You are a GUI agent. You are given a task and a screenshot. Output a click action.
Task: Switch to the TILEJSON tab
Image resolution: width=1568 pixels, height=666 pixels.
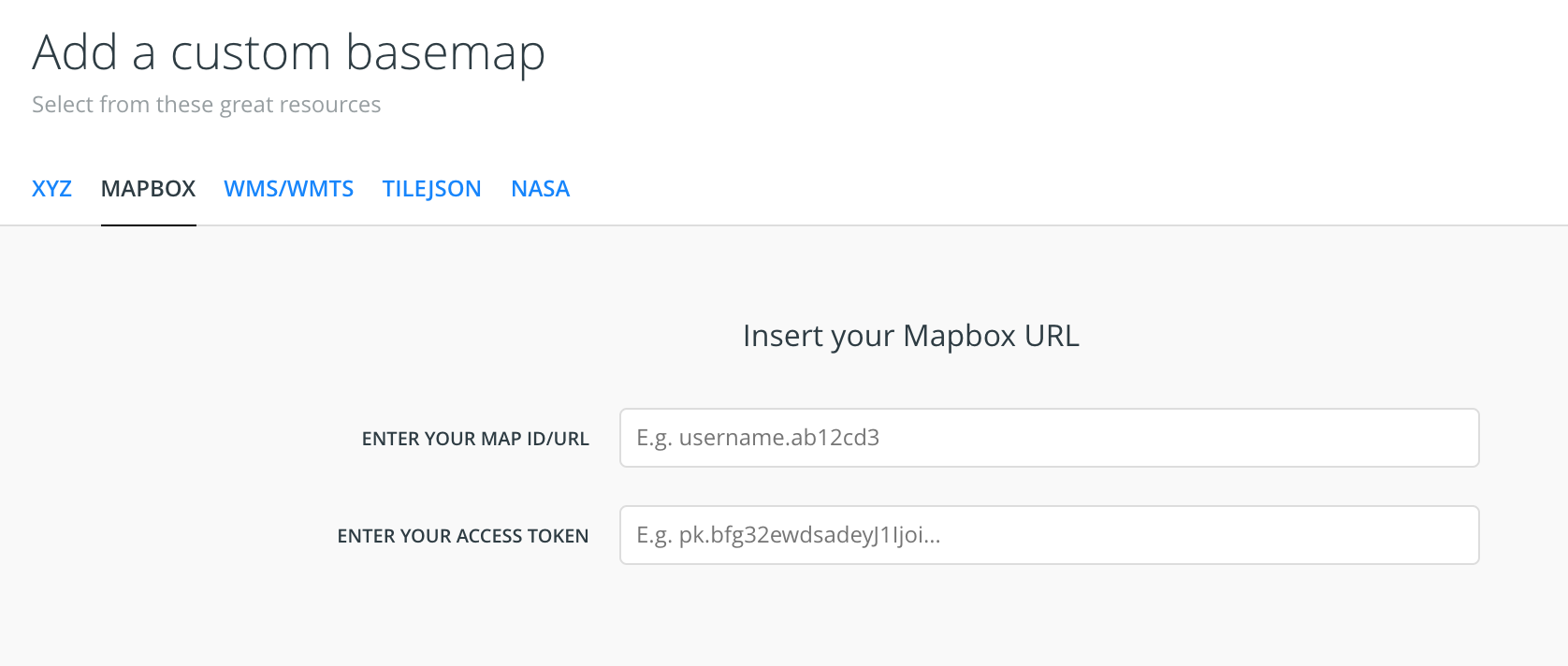tap(432, 189)
